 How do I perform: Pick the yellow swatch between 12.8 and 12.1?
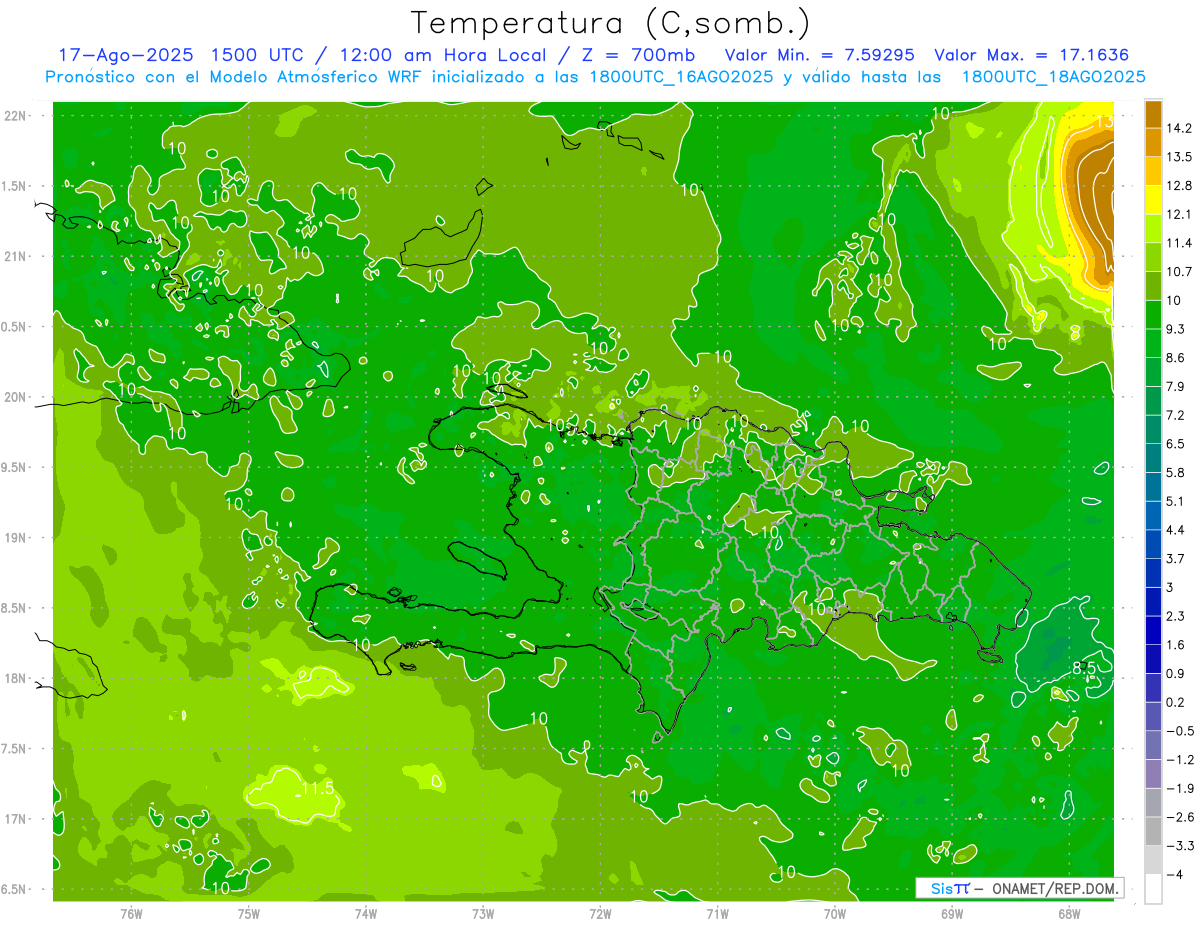(x=1153, y=200)
